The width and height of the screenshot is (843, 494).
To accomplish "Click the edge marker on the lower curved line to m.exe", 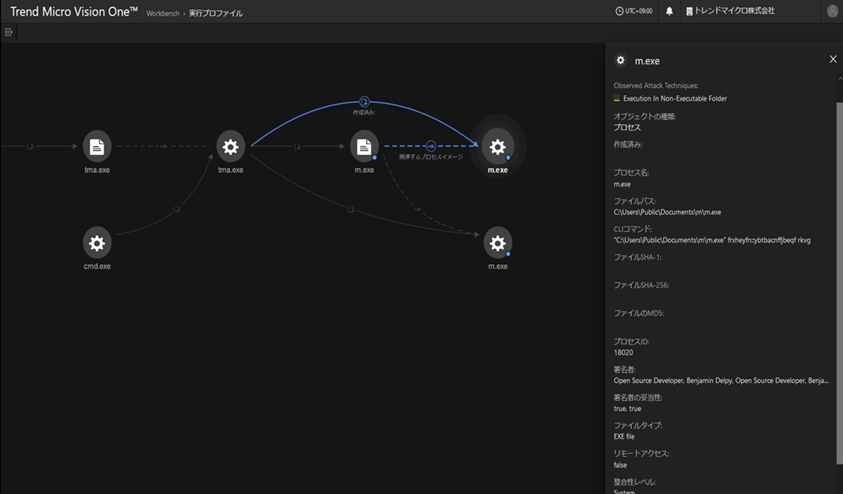I will [351, 209].
